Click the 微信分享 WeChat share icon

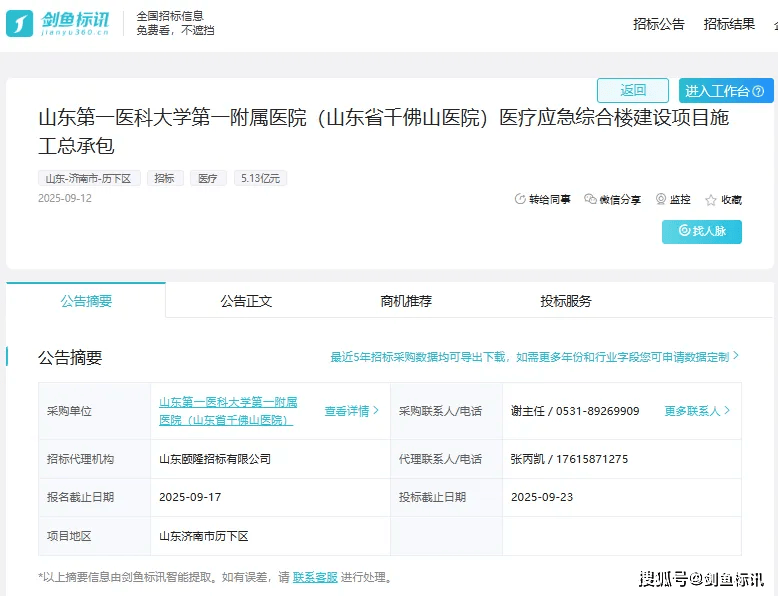tap(590, 200)
